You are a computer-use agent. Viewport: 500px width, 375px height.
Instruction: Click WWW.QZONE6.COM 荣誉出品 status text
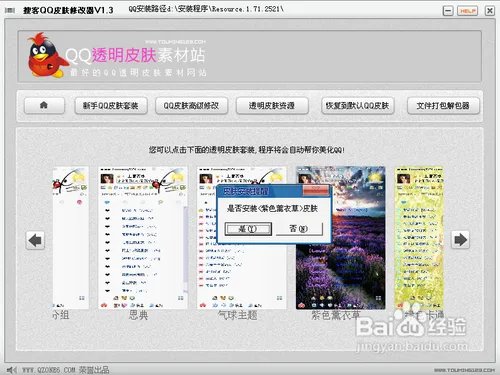click(66, 370)
